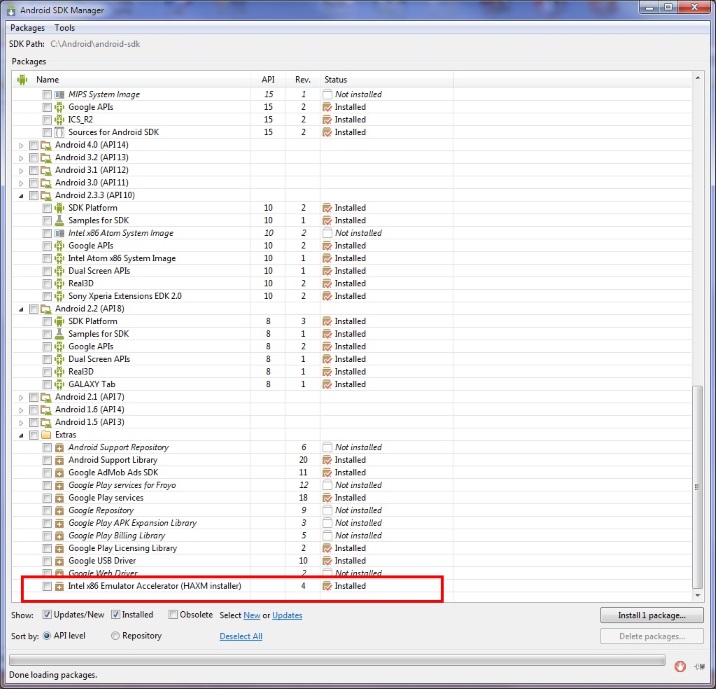The width and height of the screenshot is (716, 689).
Task: Click the Name column header
Action: [132, 79]
